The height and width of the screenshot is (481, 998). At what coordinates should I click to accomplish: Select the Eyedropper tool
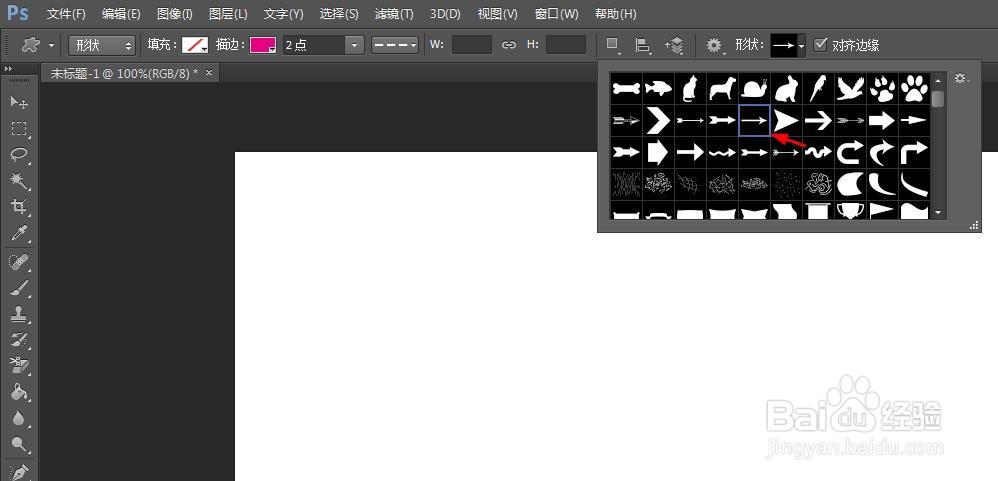[19, 234]
